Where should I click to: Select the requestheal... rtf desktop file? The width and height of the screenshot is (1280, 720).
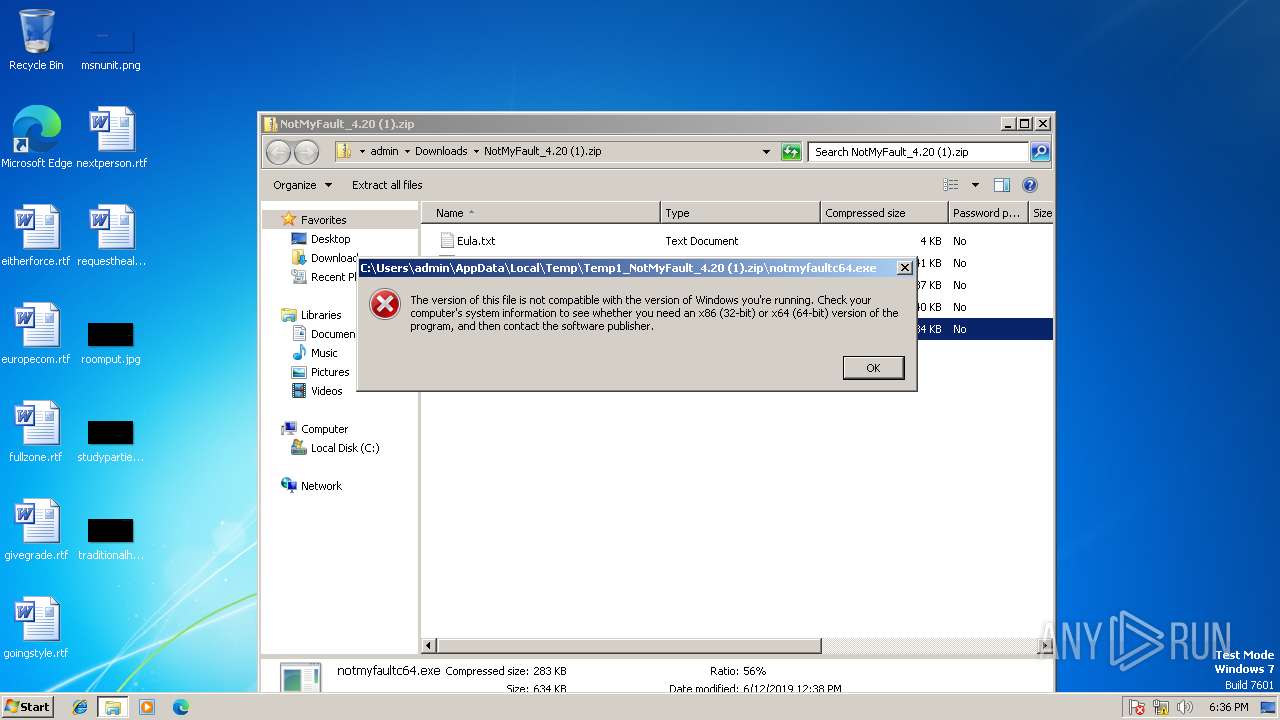(111, 236)
